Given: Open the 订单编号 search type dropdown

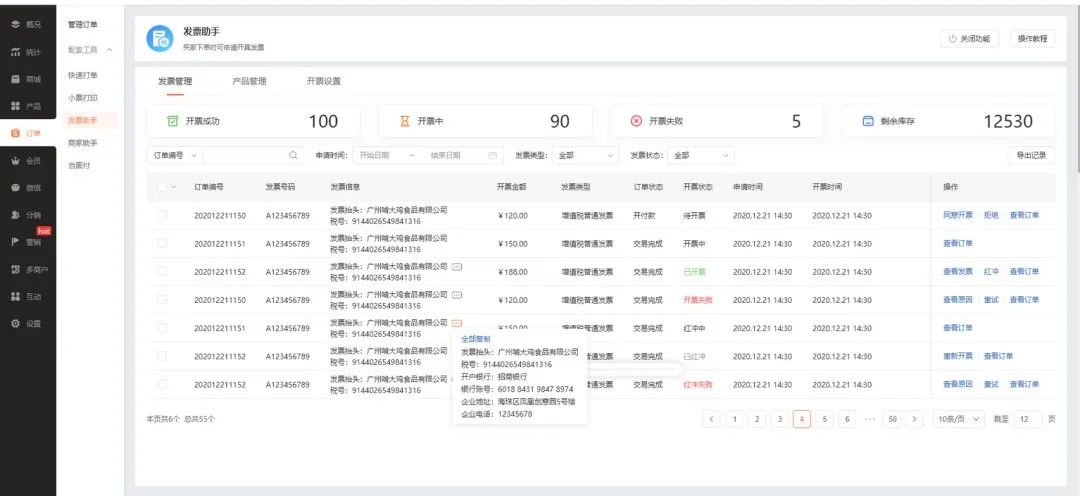Looking at the screenshot, I should pyautogui.click(x=174, y=155).
